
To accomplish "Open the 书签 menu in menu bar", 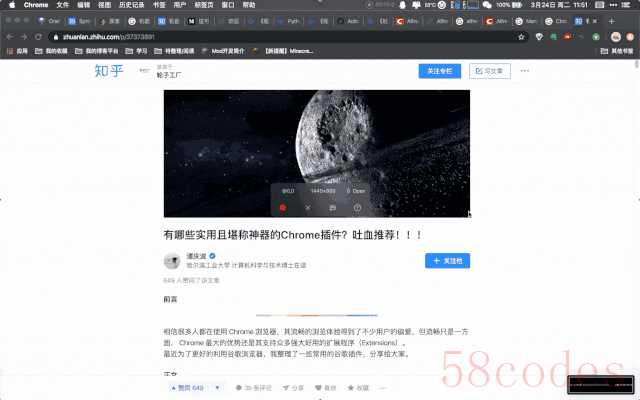I will tap(159, 5).
